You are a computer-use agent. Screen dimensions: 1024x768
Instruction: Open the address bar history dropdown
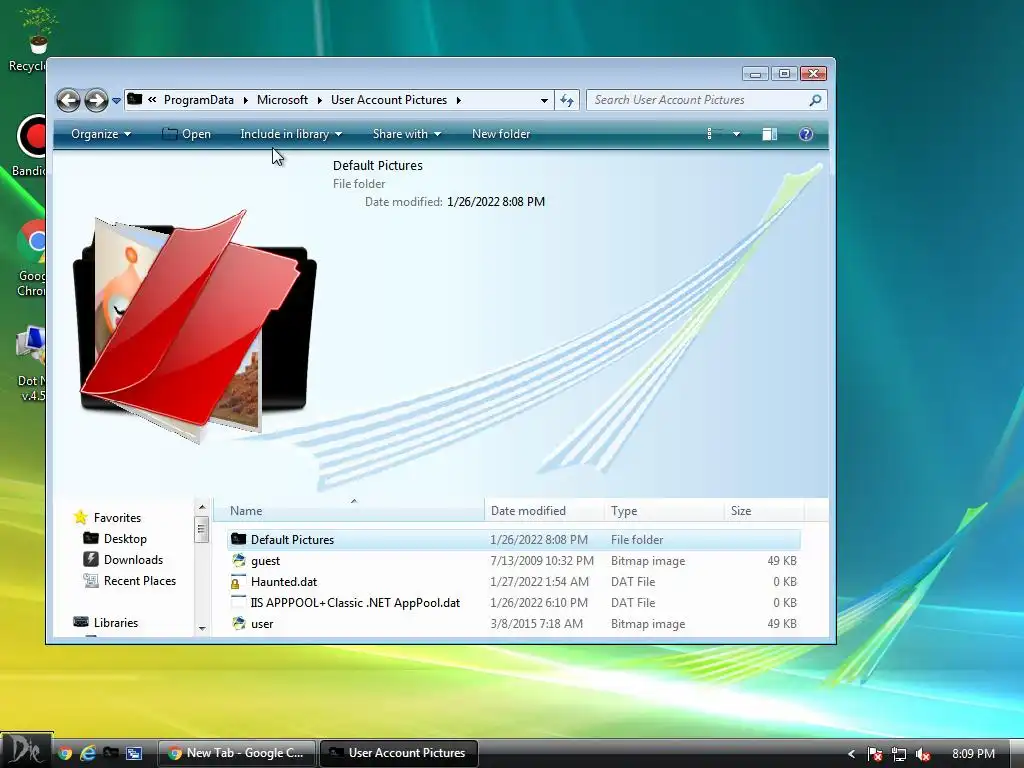click(x=544, y=101)
